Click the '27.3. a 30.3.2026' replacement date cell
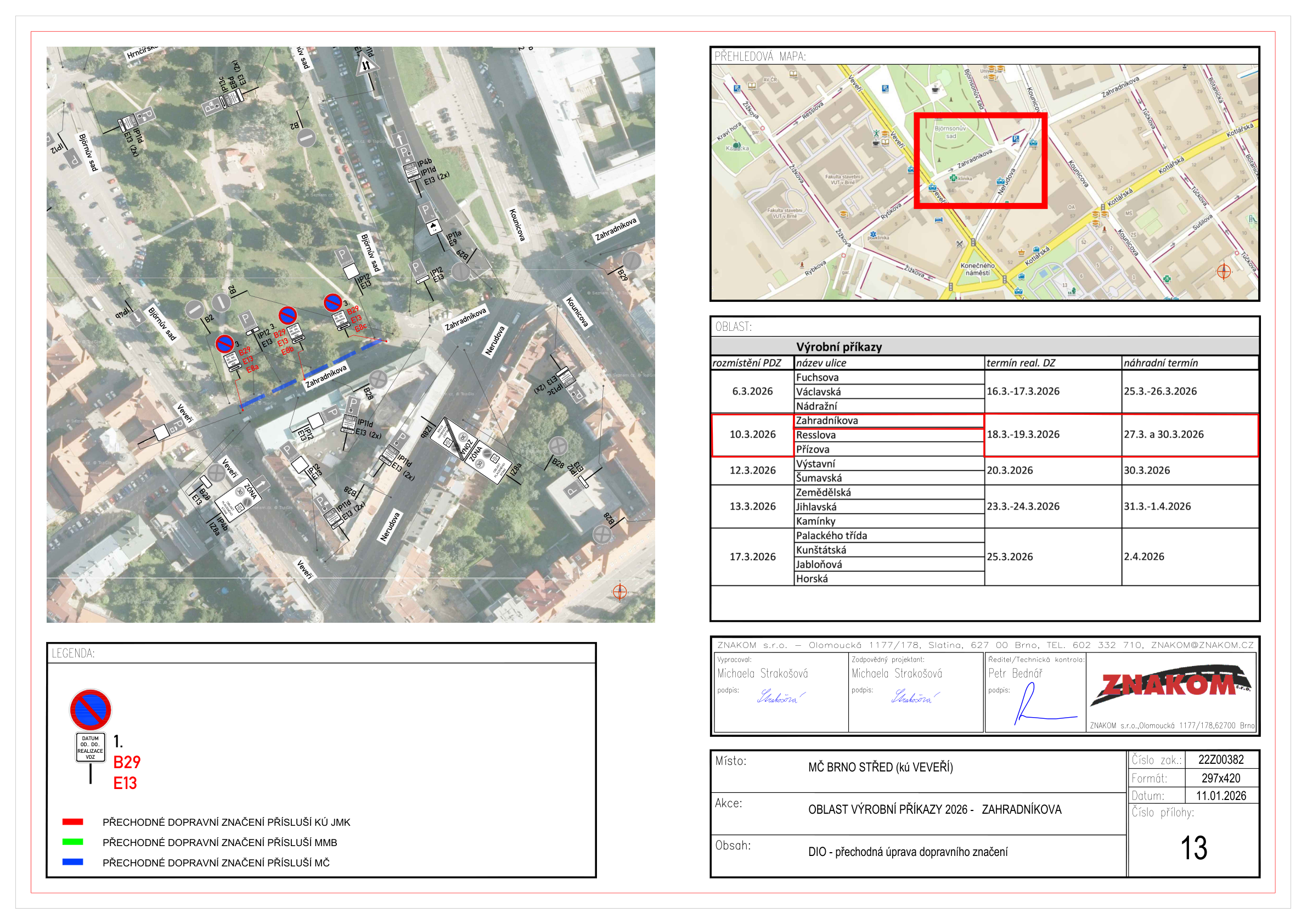1307x924 pixels. click(x=1190, y=435)
